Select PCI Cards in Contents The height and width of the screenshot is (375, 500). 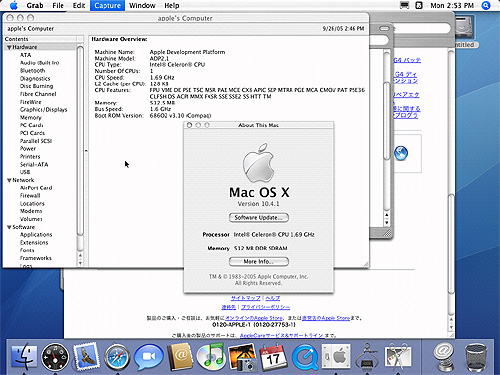[32, 133]
